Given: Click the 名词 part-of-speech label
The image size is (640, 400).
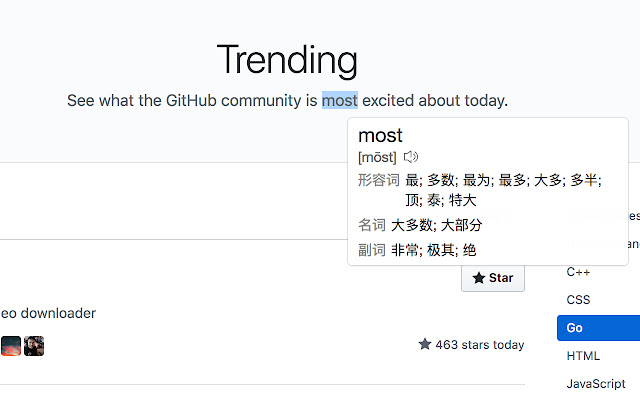Looking at the screenshot, I should pyautogui.click(x=371, y=225).
